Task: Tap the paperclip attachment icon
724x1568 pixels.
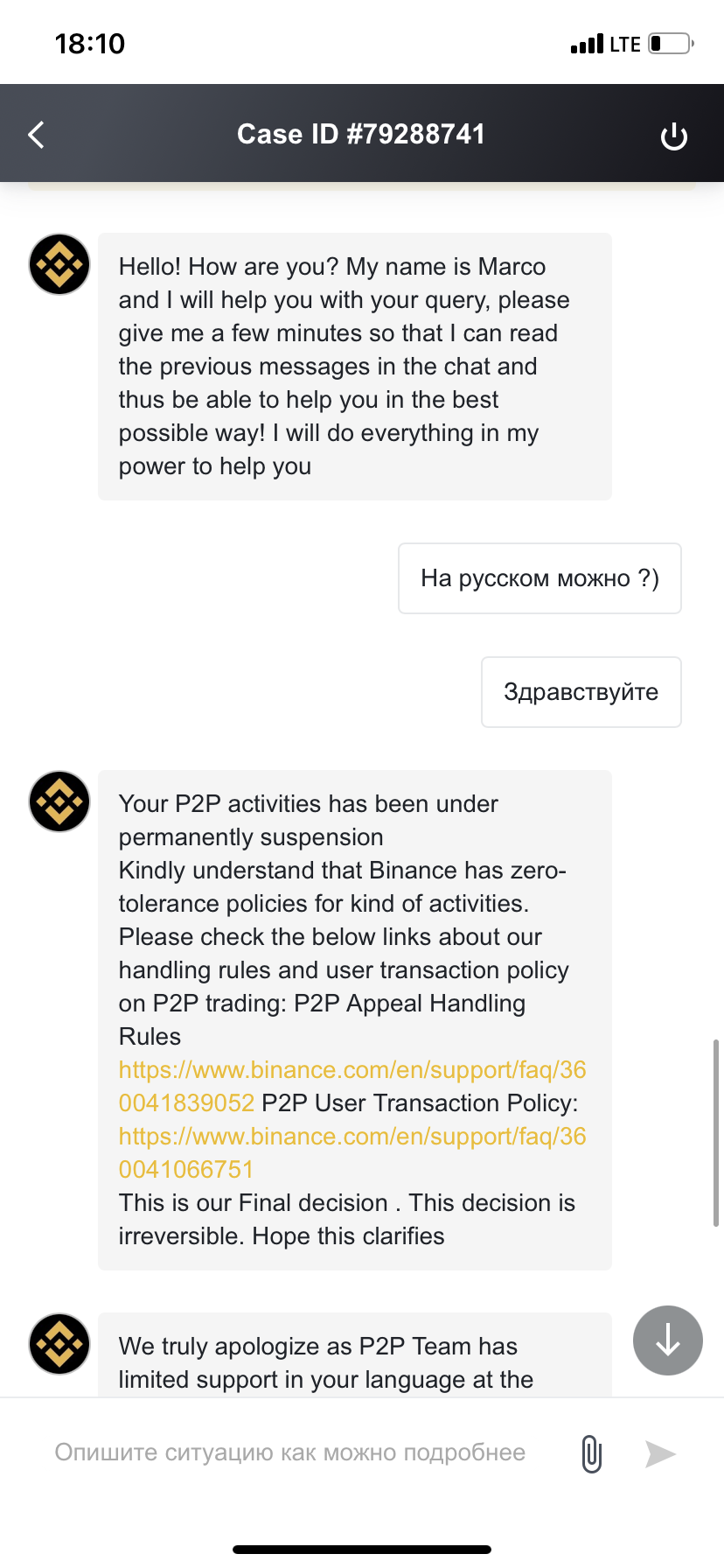Action: (x=592, y=1453)
